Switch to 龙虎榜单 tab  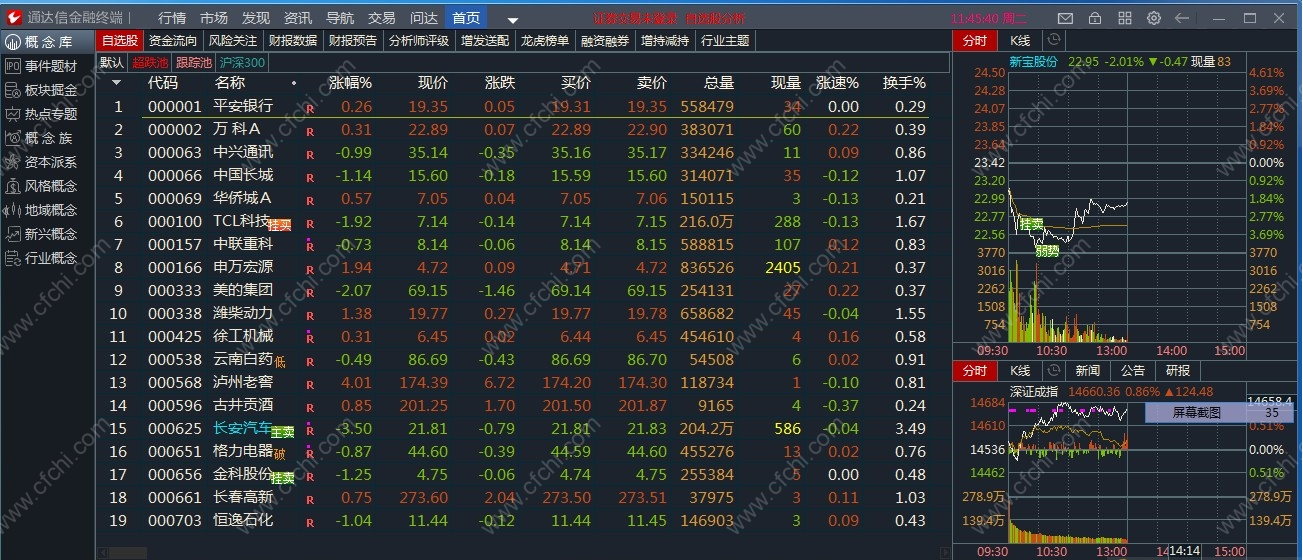point(545,40)
